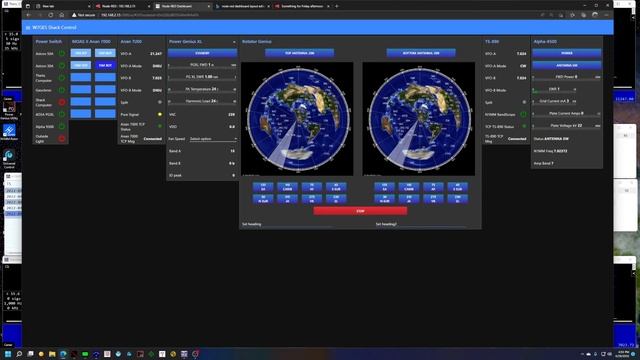The width and height of the screenshot is (640, 360).
Task: Click the Power Switch panel title
Action: 49,42
